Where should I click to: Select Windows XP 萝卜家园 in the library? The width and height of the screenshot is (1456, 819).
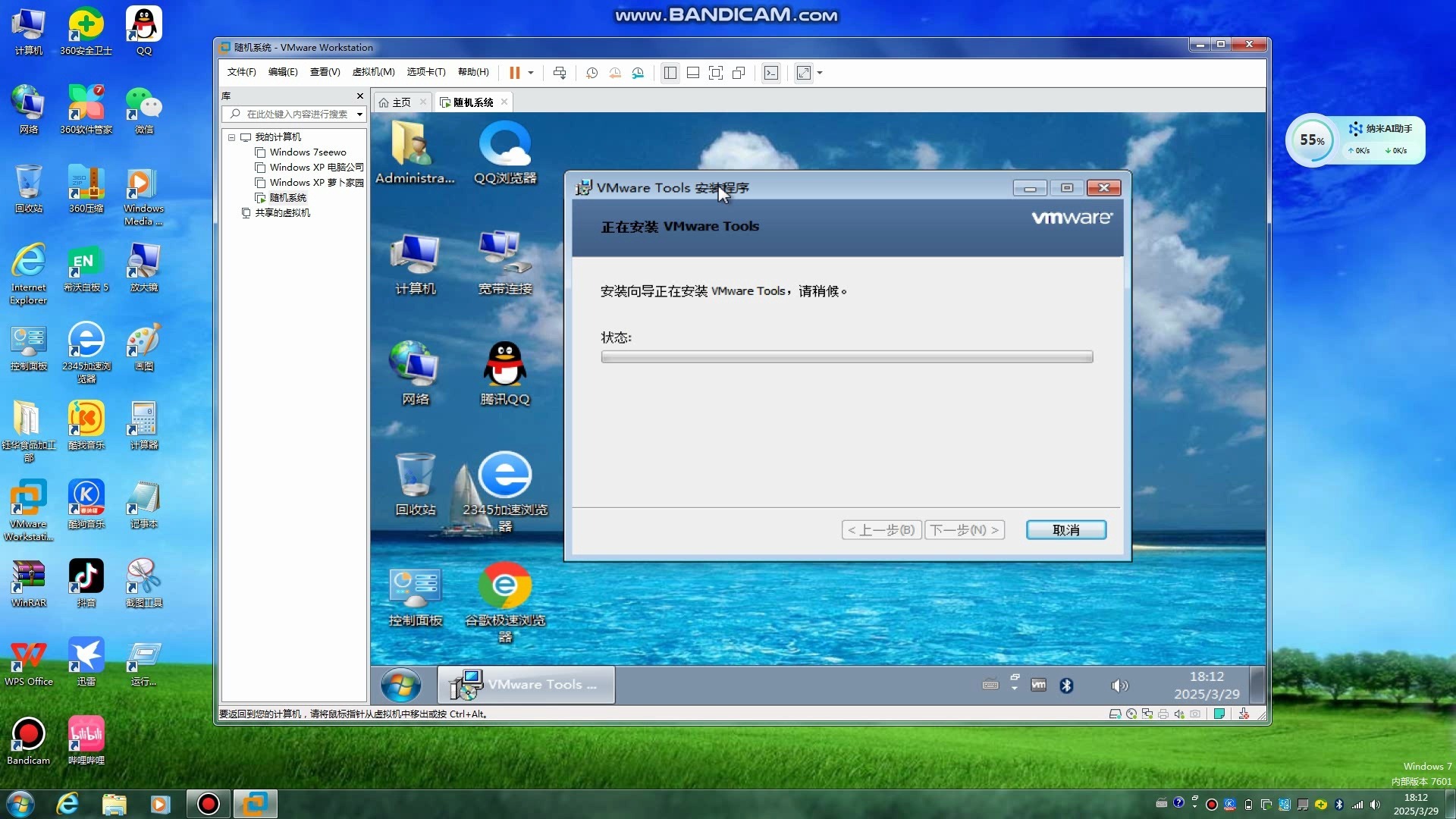tap(309, 183)
